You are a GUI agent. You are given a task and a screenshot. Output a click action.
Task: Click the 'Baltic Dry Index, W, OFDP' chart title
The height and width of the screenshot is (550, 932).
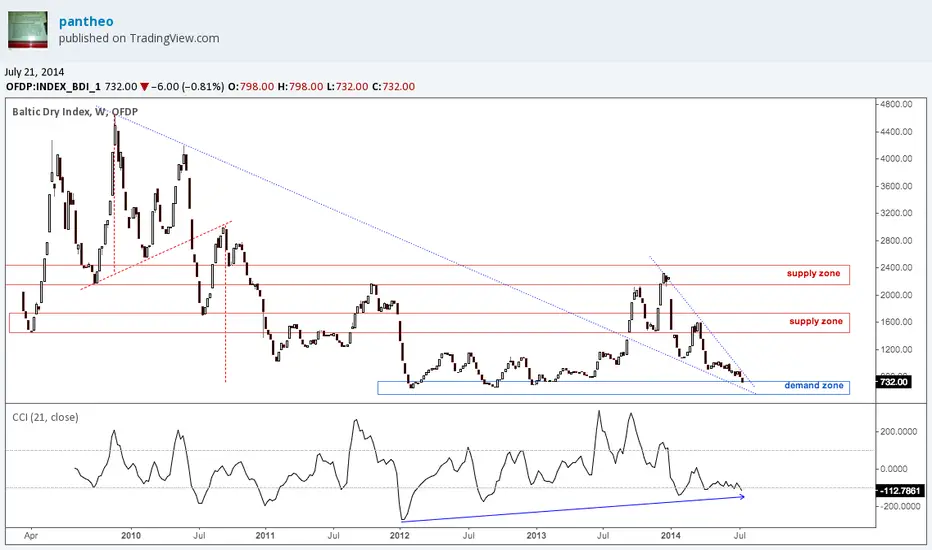pos(75,112)
